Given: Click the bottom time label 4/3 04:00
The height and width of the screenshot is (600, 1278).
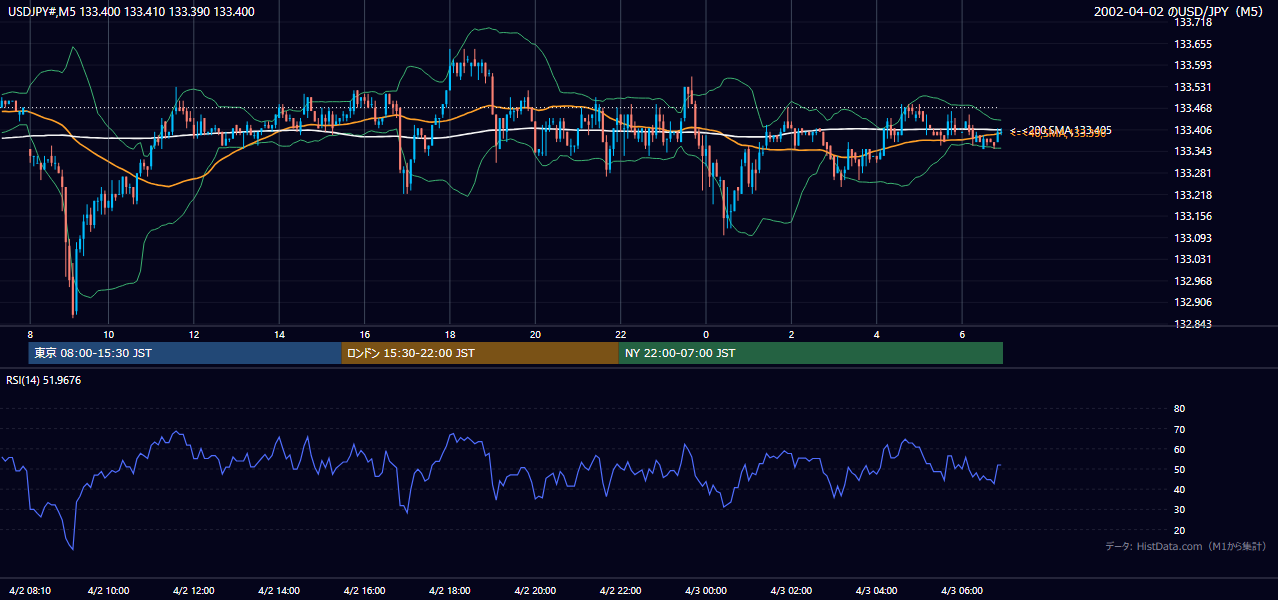Looking at the screenshot, I should click(876, 590).
